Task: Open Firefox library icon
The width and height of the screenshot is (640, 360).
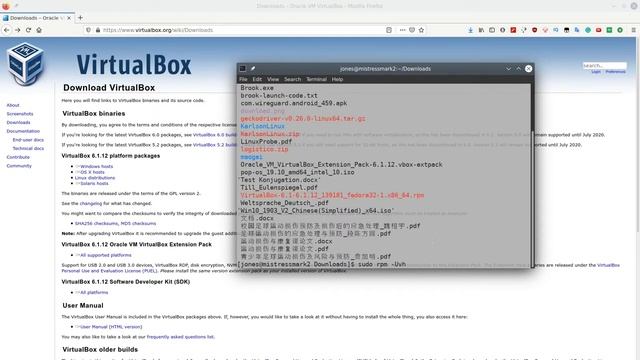Action: pyautogui.click(x=481, y=30)
